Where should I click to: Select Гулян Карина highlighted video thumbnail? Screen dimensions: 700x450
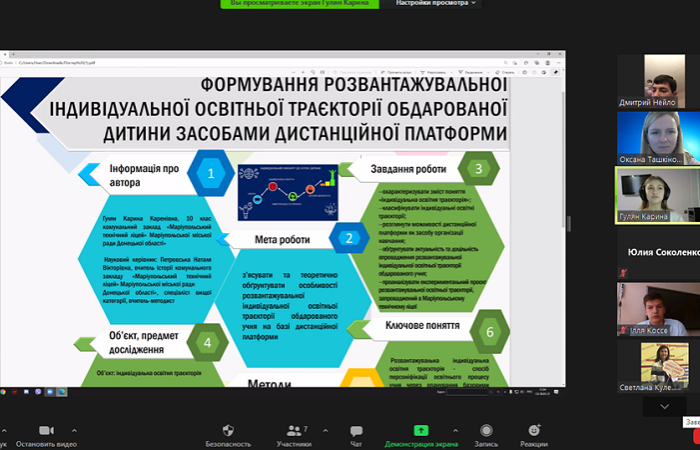[657, 194]
